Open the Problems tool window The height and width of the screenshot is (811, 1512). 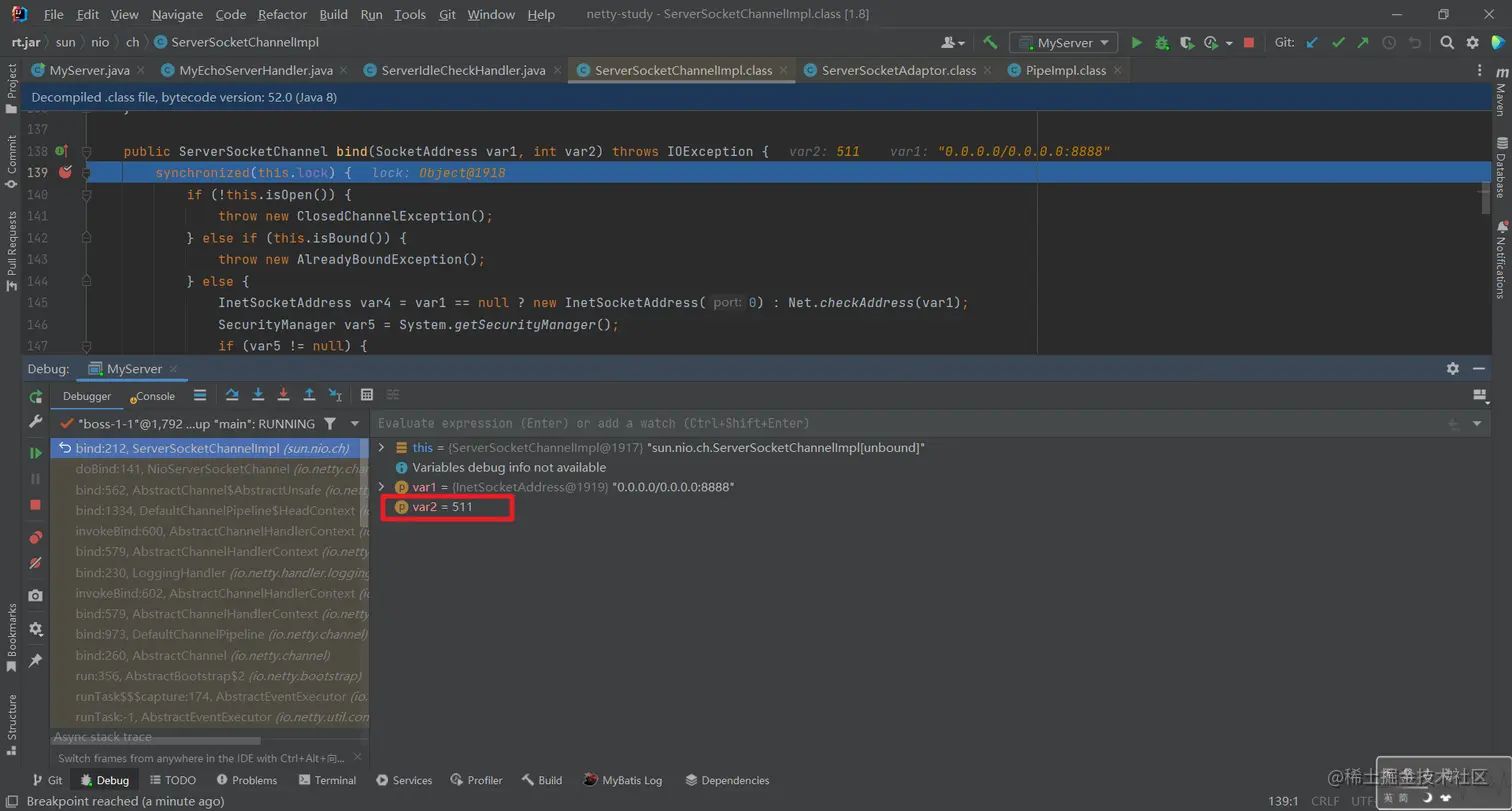pyautogui.click(x=247, y=780)
